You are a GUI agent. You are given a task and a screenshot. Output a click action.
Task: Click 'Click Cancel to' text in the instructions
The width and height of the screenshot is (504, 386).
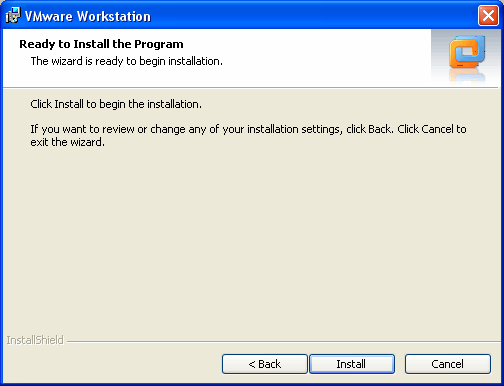pos(432,129)
